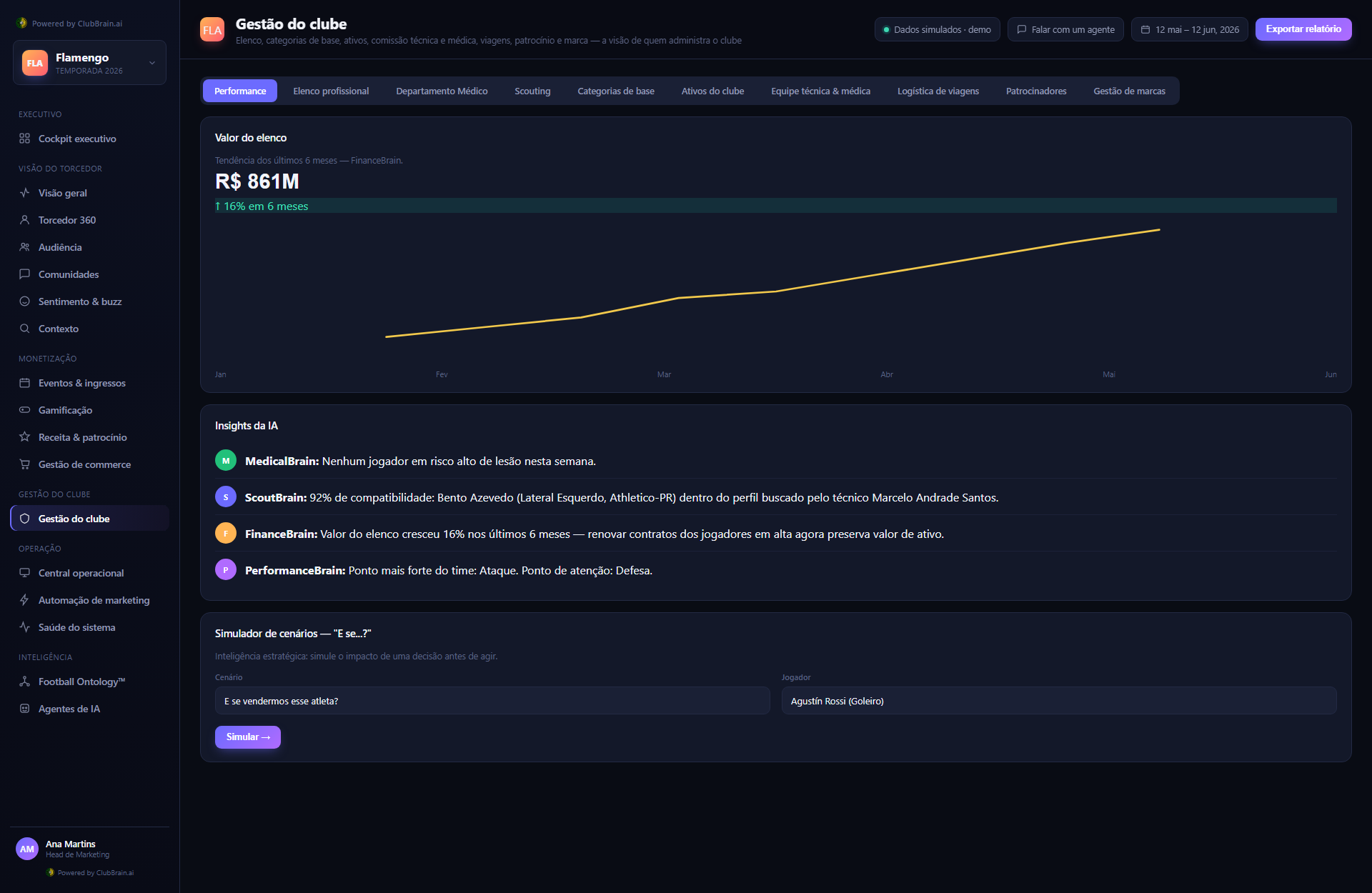Click the Contexto magnifier icon

24,329
